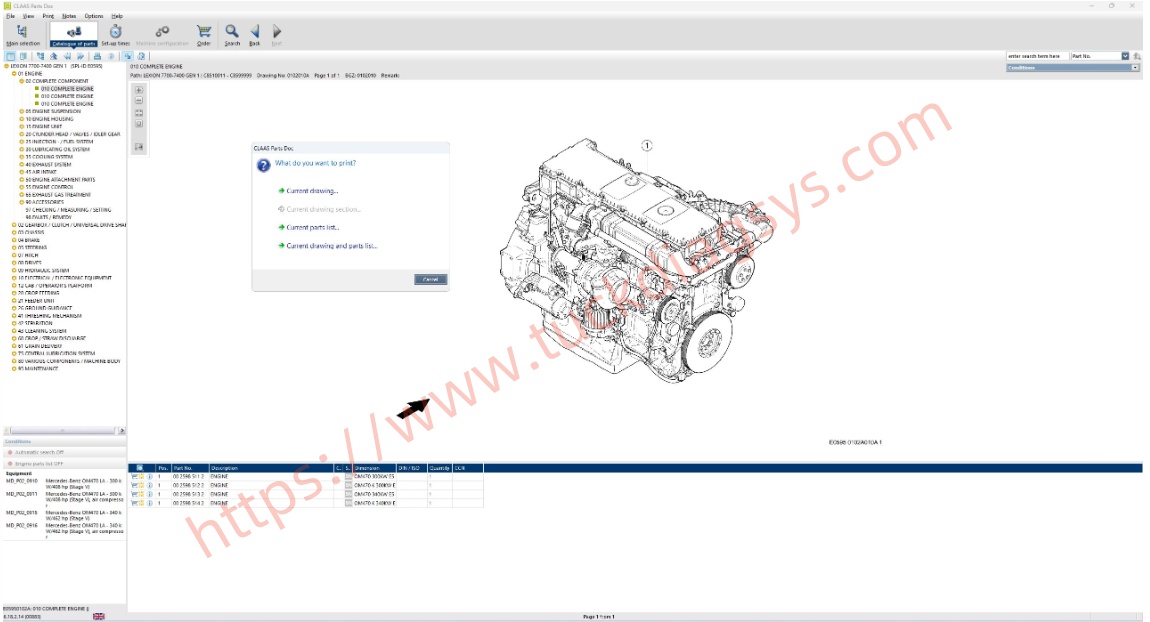
Task: Click the double-right arrows icon in the small toolbar
Action: 80,56
